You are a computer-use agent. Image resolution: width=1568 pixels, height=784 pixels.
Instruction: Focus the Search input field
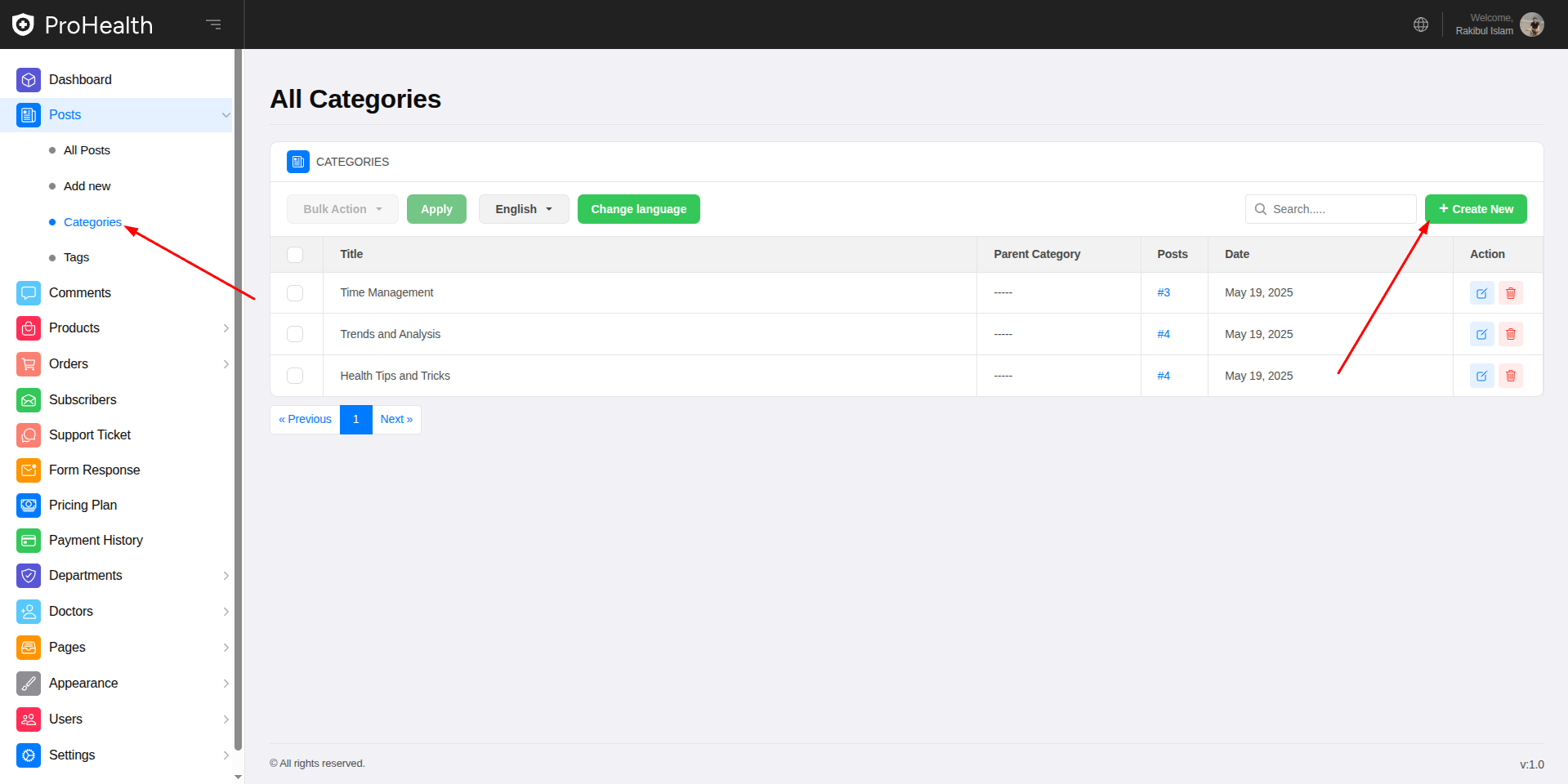[1330, 209]
